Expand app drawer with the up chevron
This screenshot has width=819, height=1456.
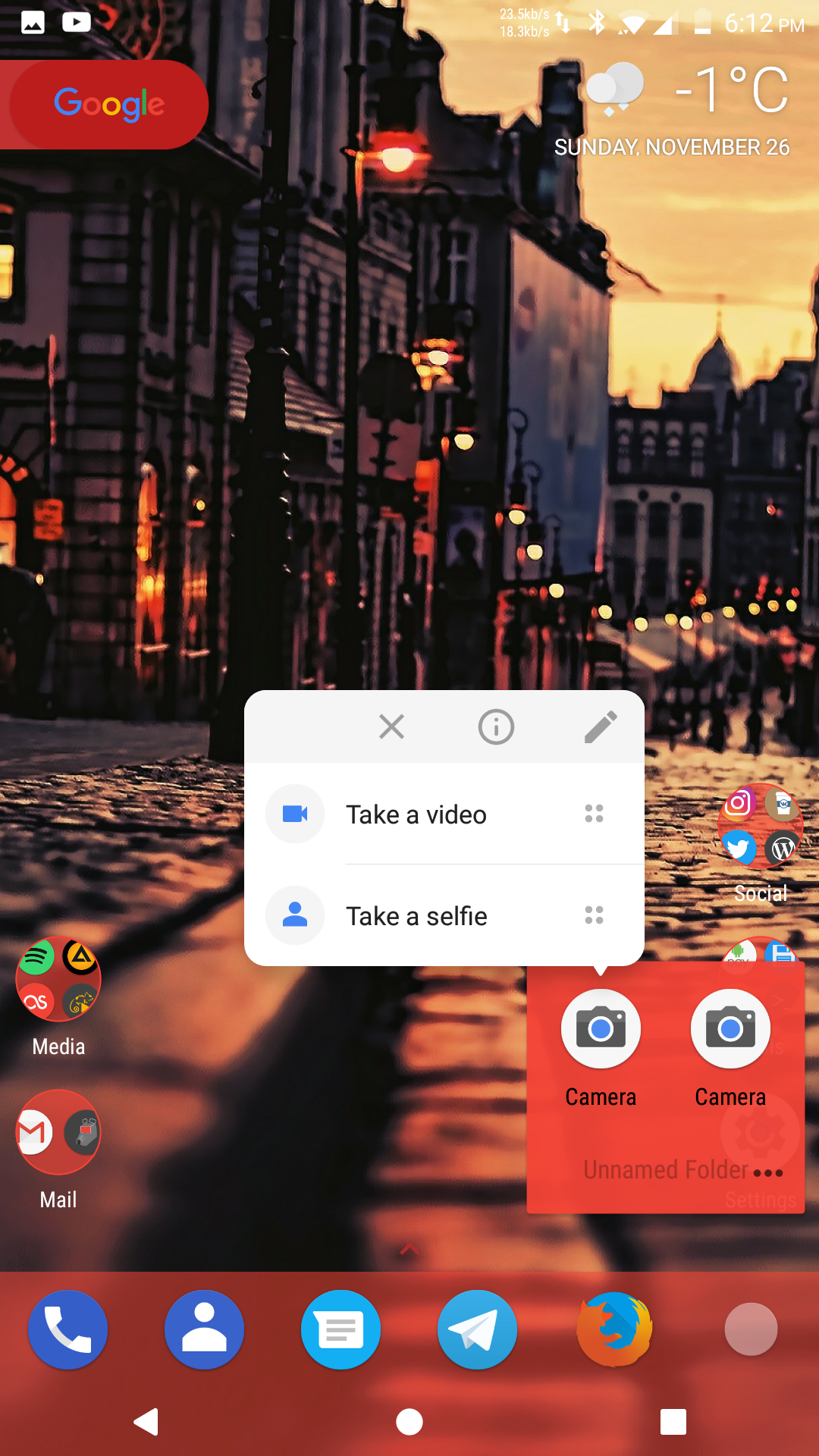coord(409,1249)
